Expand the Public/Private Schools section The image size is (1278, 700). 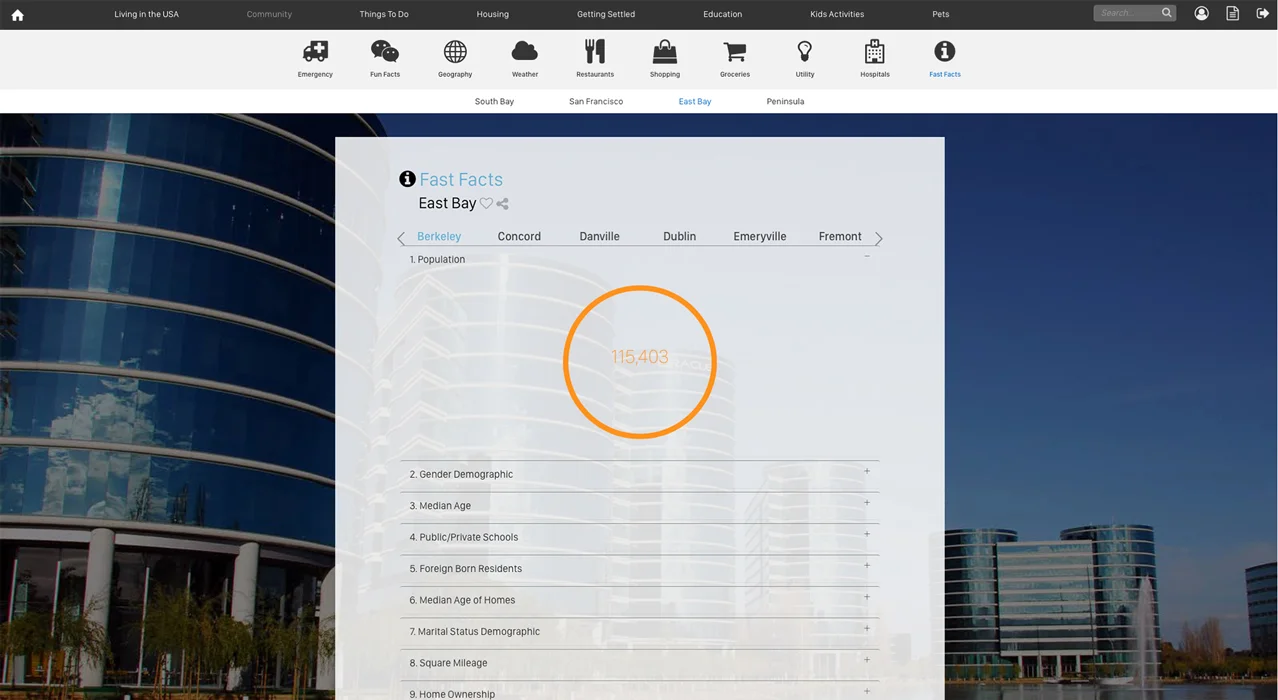[867, 534]
